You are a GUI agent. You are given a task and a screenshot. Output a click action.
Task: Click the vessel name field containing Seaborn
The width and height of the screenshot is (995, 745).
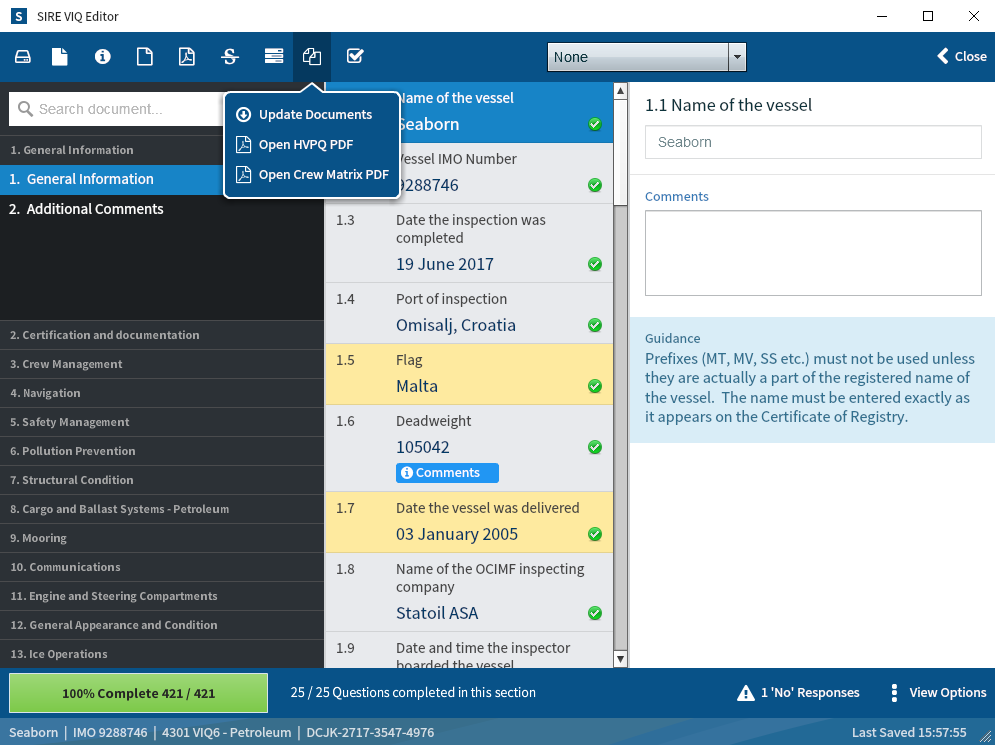(x=813, y=142)
